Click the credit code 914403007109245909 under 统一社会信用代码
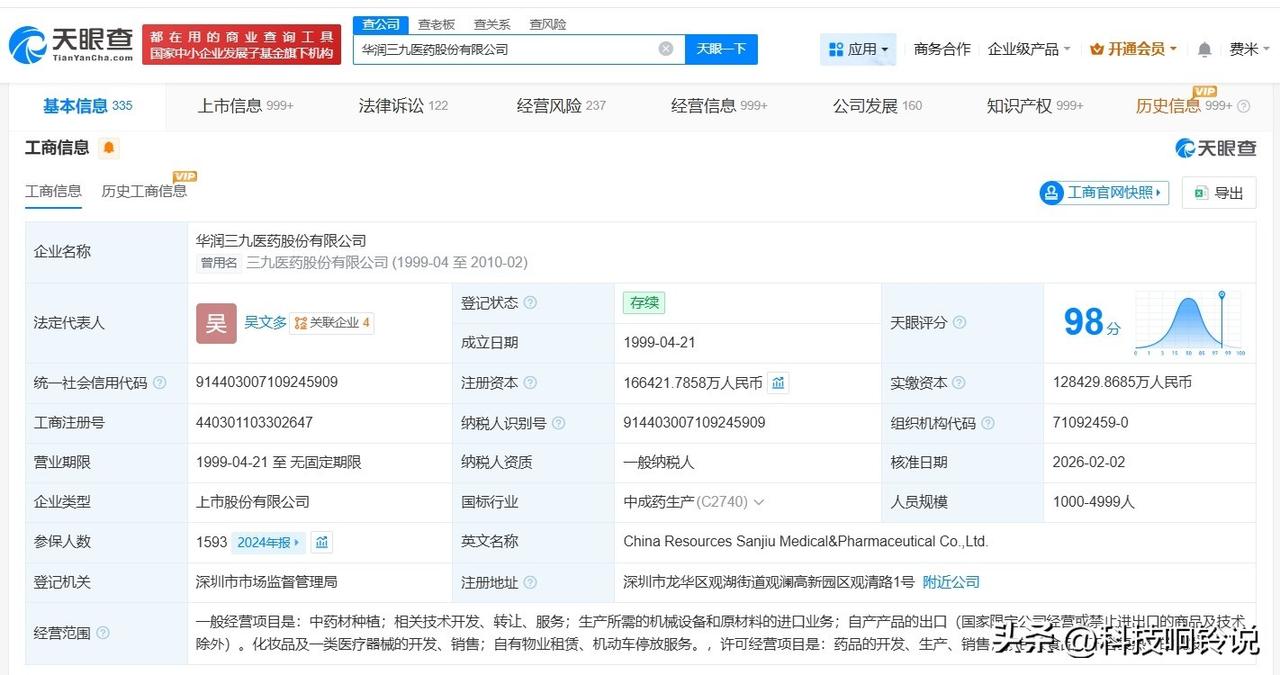The image size is (1280, 675). [267, 382]
